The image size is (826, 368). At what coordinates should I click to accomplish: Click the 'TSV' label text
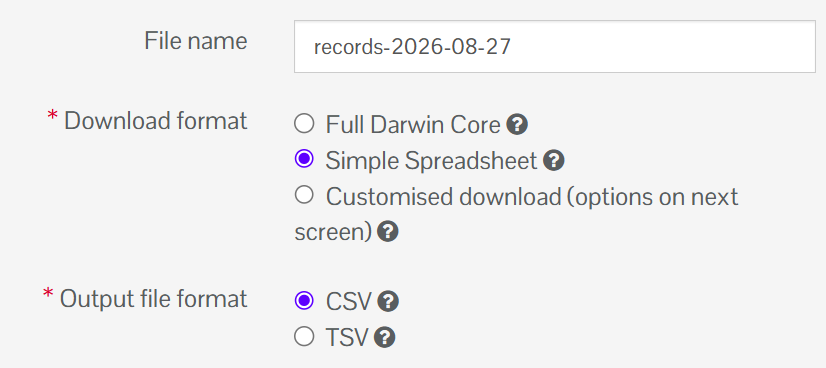(x=347, y=338)
